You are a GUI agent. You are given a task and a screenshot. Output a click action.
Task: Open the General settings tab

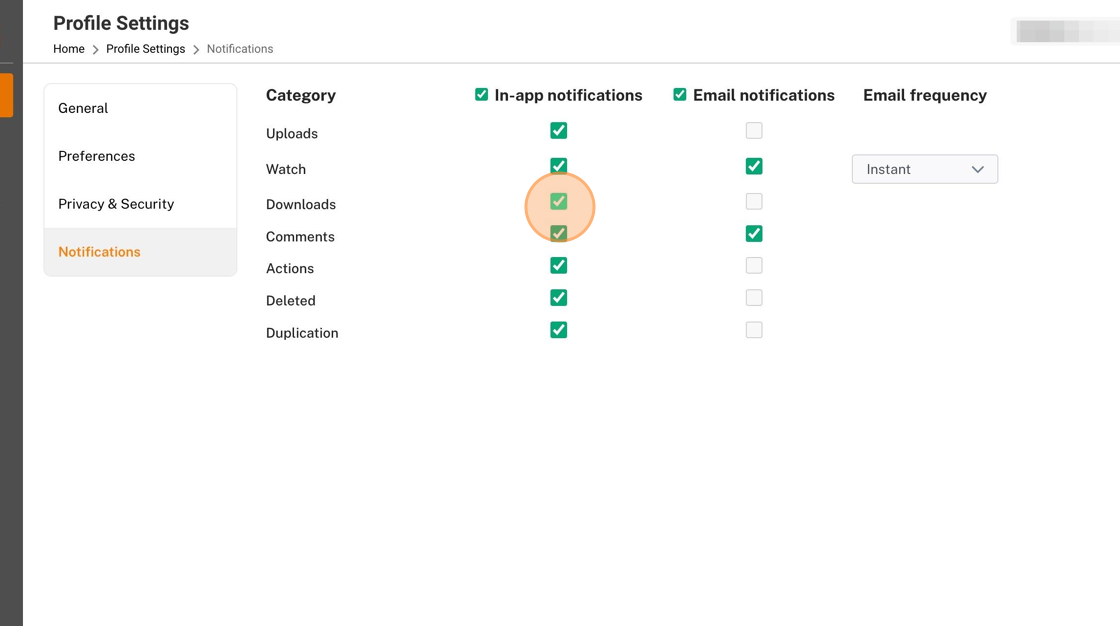[x=83, y=108]
